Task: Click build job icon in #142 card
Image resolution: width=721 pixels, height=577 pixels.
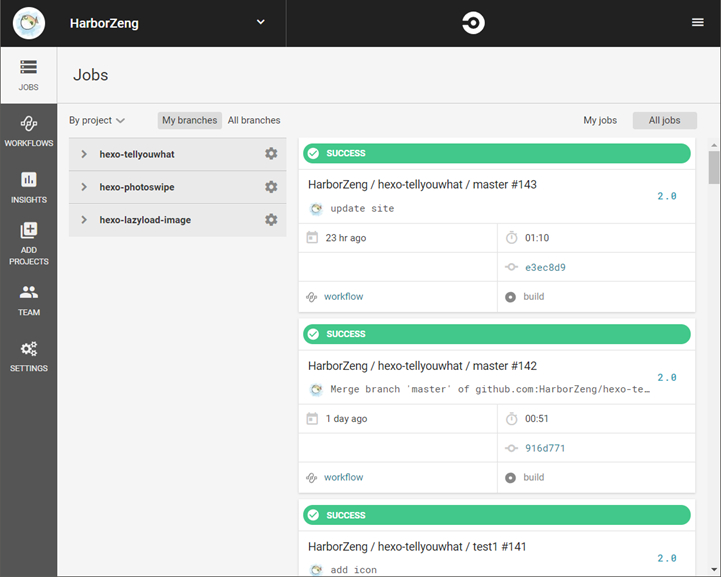Action: click(x=510, y=478)
